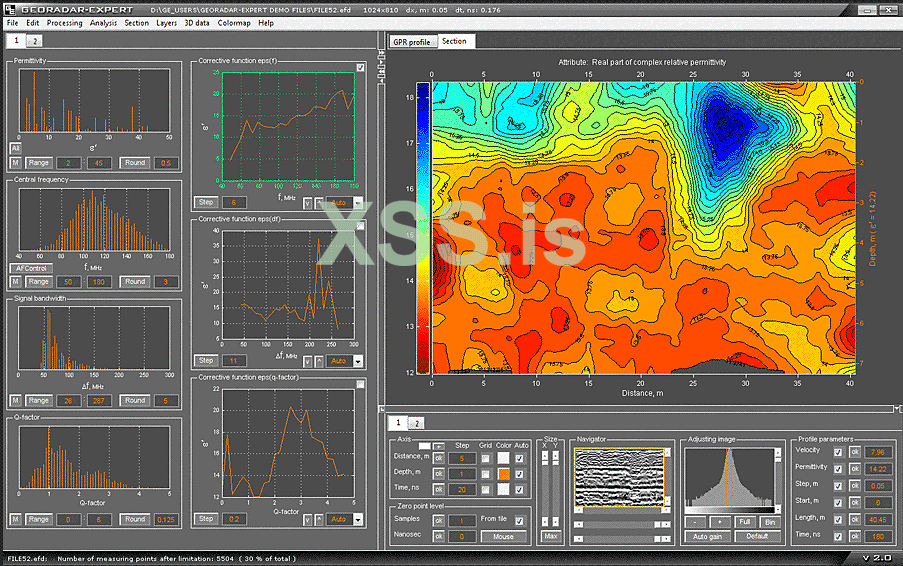Click the ok button for Distance axis
This screenshot has height=566, width=903.
439,458
